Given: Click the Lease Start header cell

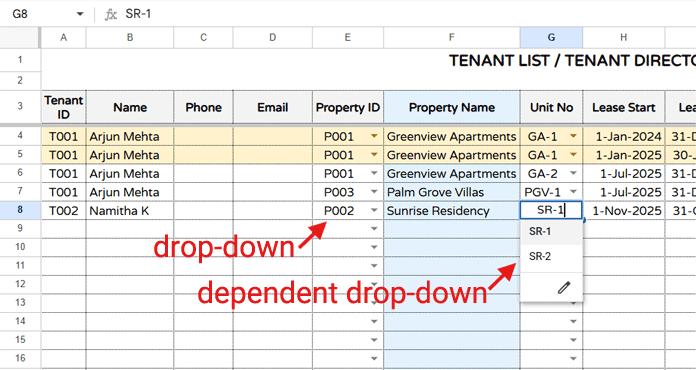Looking at the screenshot, I should [624, 107].
